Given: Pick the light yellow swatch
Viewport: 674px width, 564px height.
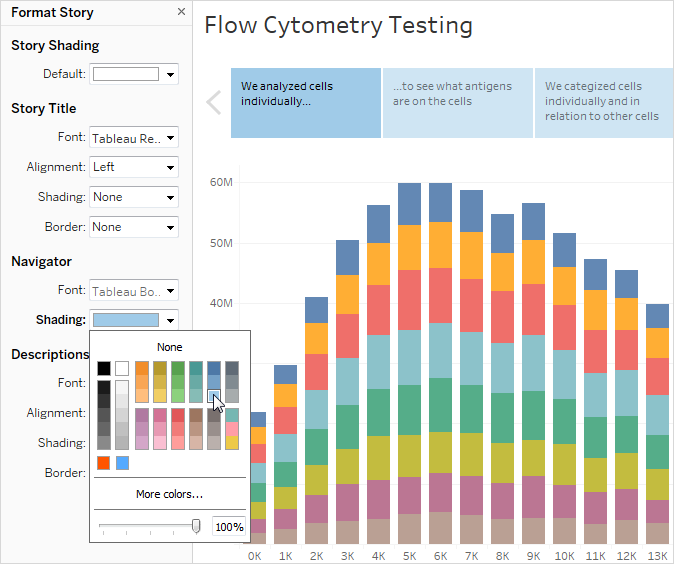Looking at the screenshot, I should 160,395.
